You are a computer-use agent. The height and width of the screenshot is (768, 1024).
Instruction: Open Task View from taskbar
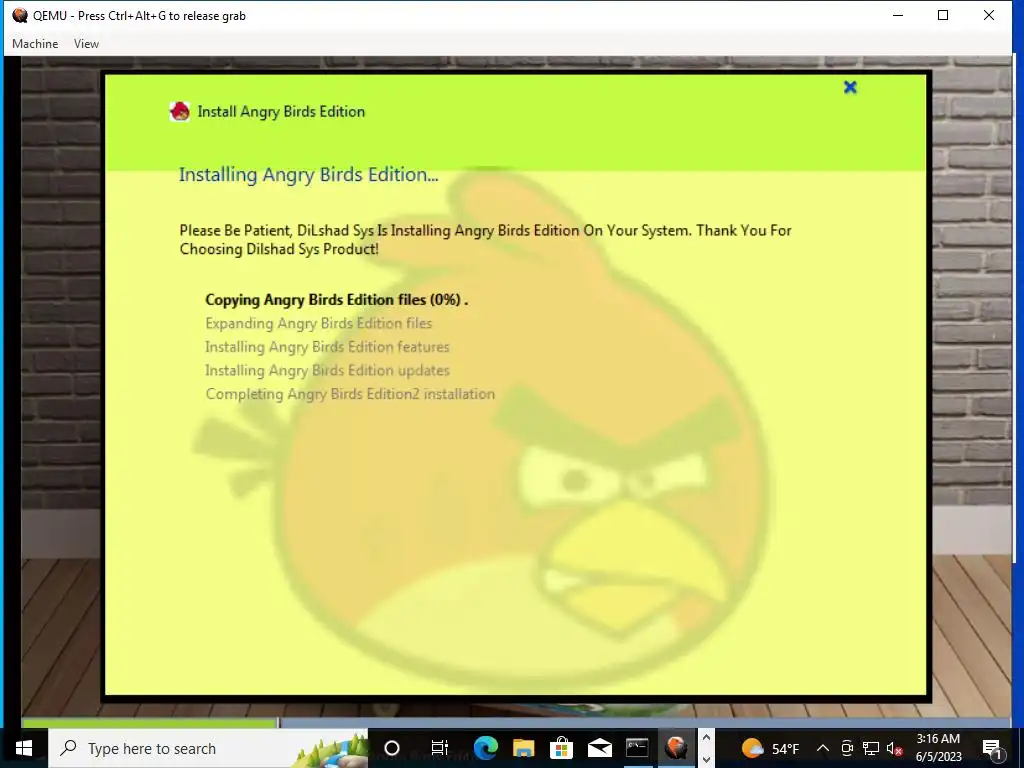(440, 748)
